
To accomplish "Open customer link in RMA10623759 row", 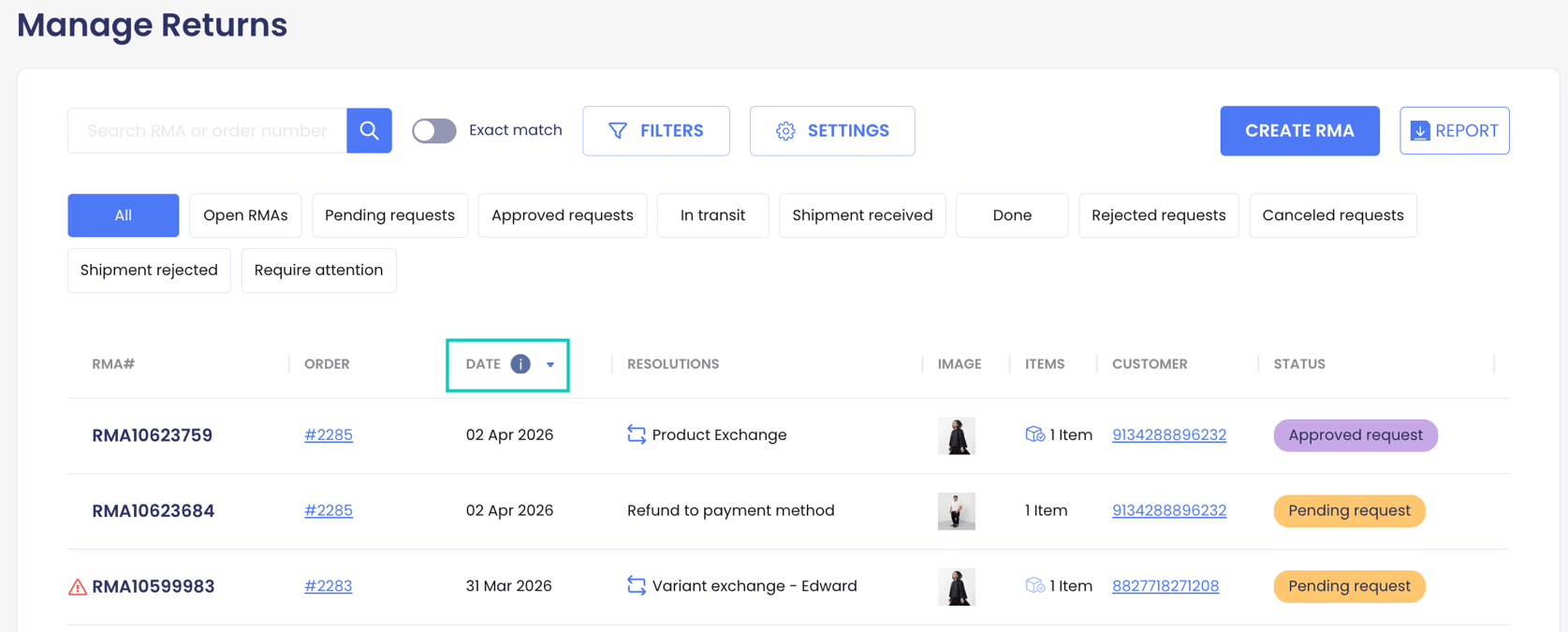I will (x=1169, y=434).
